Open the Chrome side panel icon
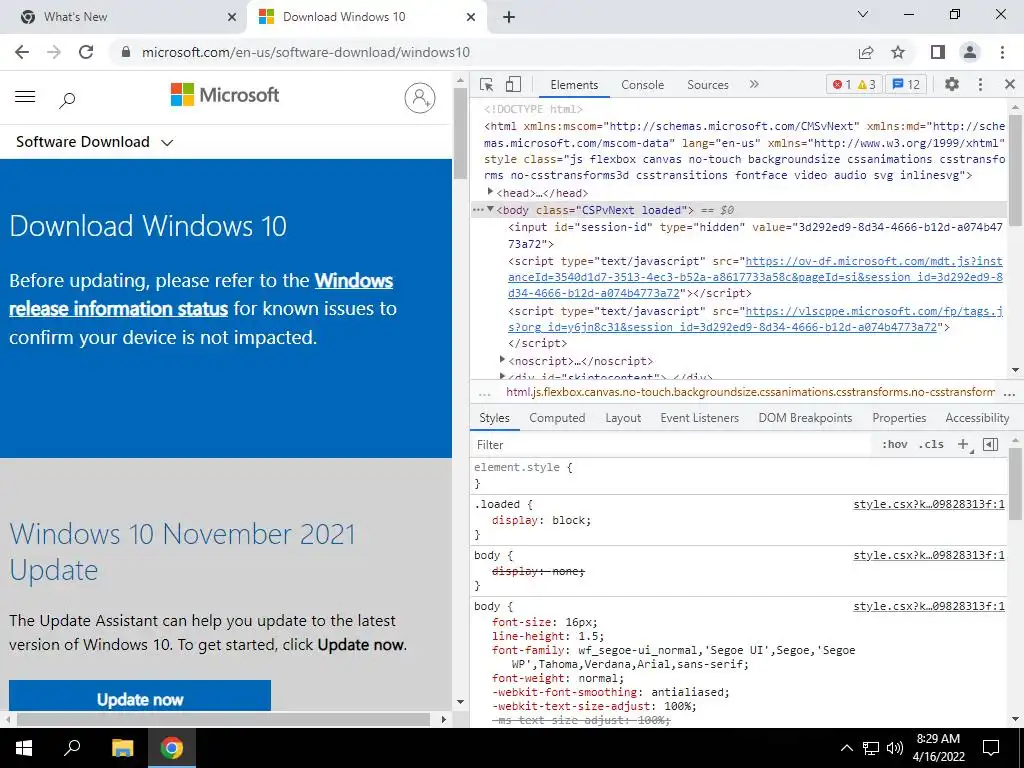 point(938,52)
